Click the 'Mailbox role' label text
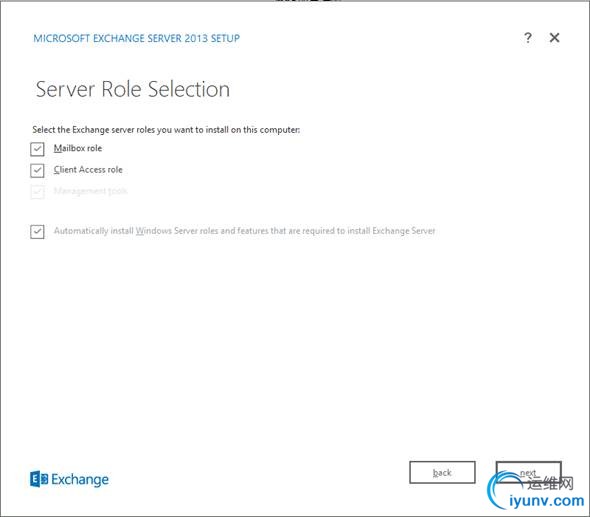Image resolution: width=590 pixels, height=517 pixels. click(78, 148)
